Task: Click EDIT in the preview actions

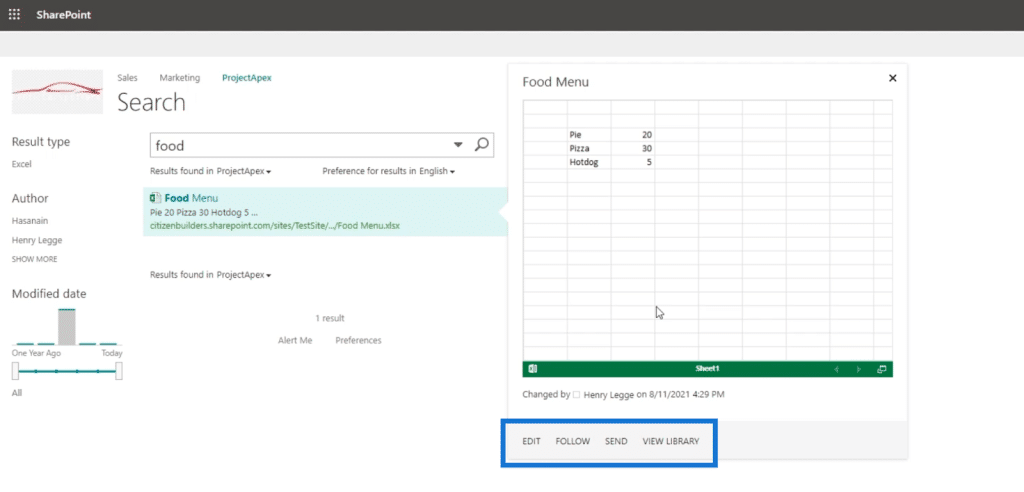Action: coord(532,442)
